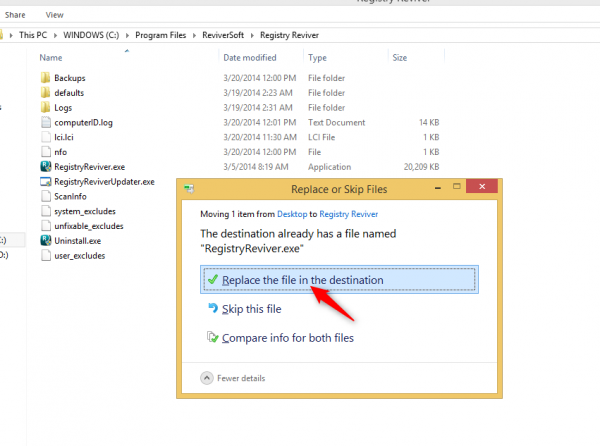Image resolution: width=600 pixels, height=446 pixels.
Task: Open the Desktop link in dialog
Action: 292,214
